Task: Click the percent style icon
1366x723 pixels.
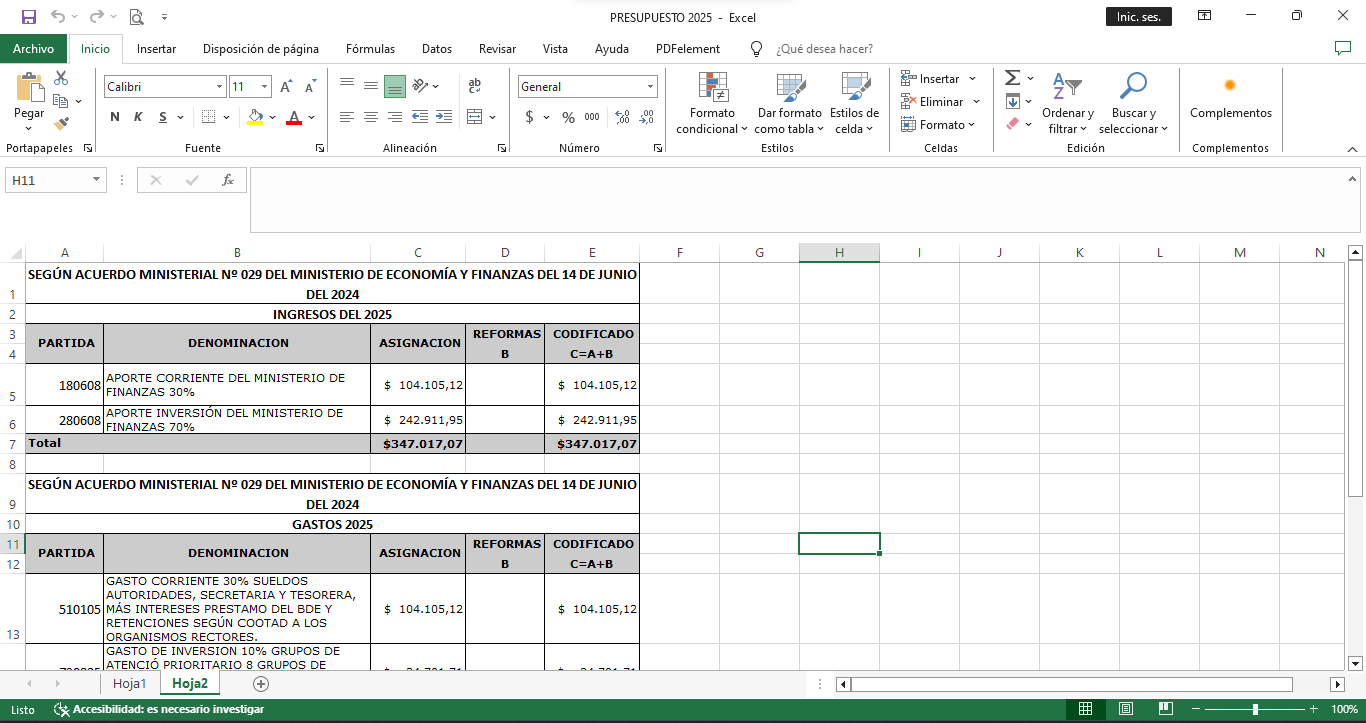Action: pyautogui.click(x=568, y=117)
